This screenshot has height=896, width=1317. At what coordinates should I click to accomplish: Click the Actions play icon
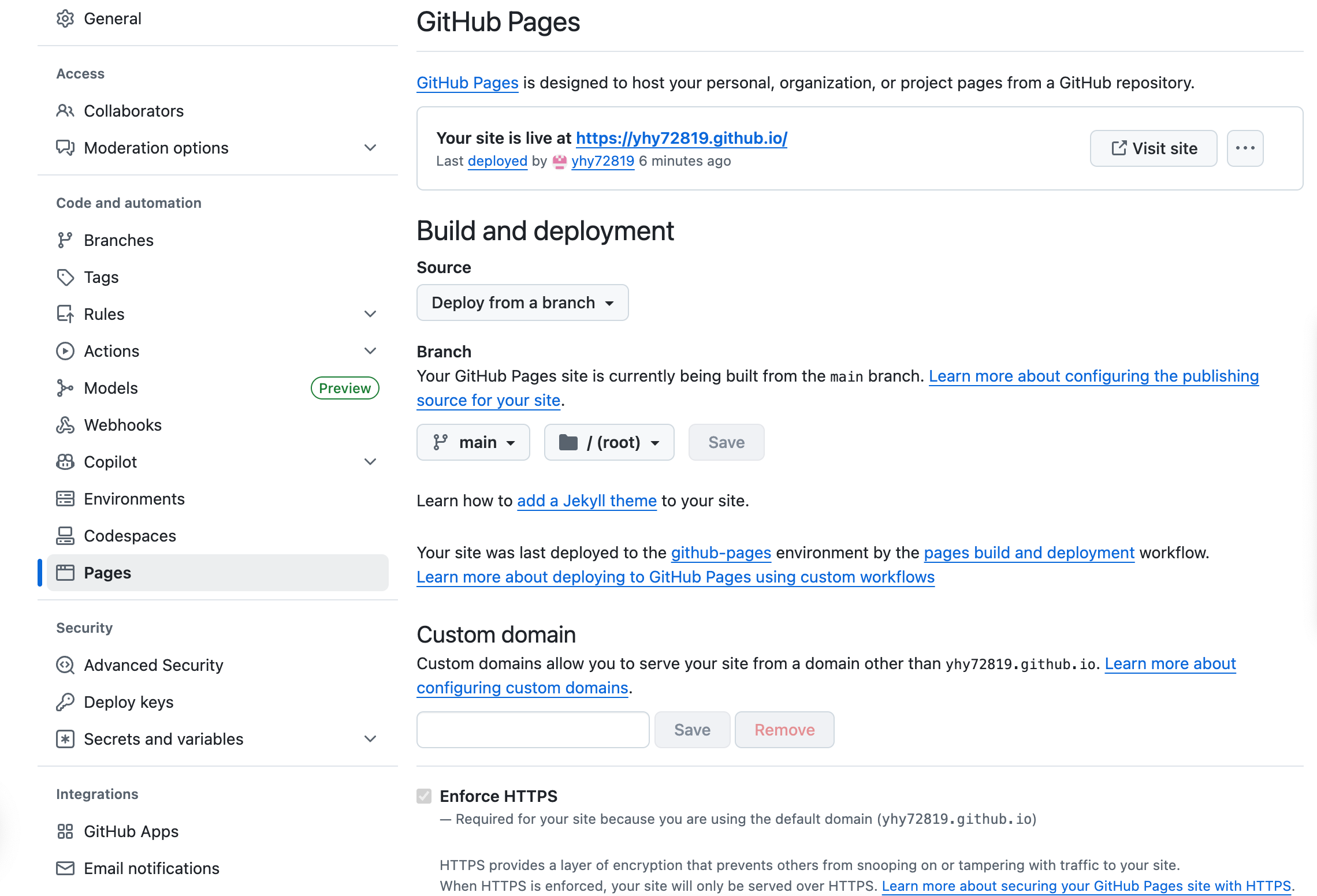pos(65,351)
